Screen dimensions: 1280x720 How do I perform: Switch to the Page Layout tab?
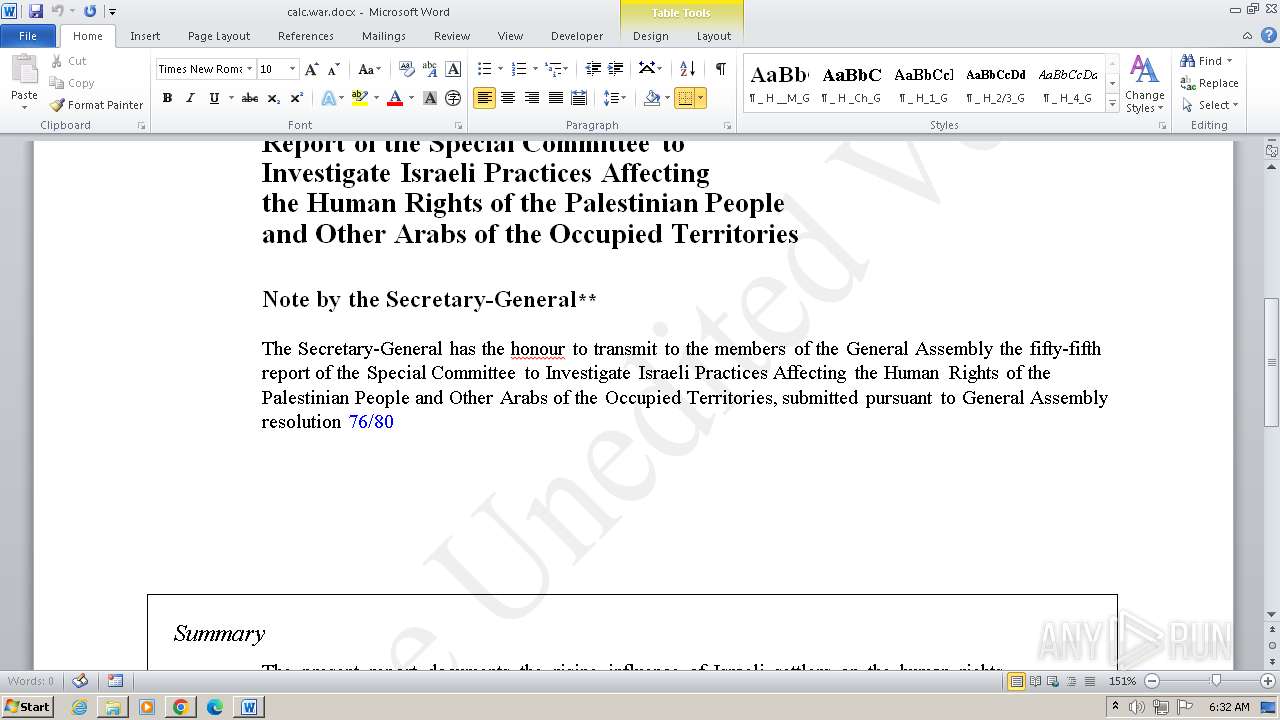(x=219, y=36)
